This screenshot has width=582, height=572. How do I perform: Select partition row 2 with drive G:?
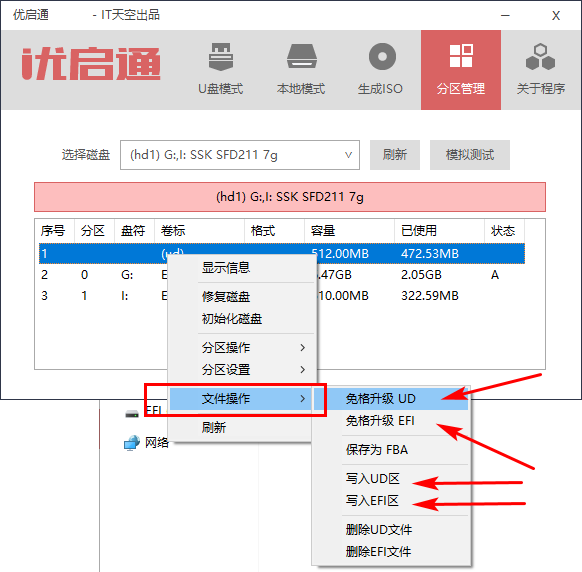point(282,275)
